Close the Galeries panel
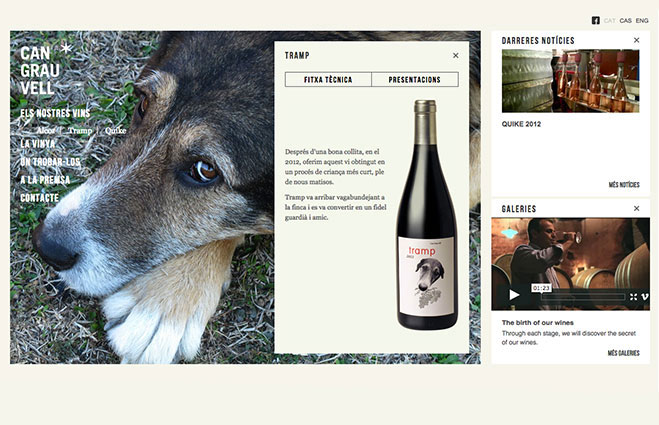The width and height of the screenshot is (659, 425). (636, 208)
